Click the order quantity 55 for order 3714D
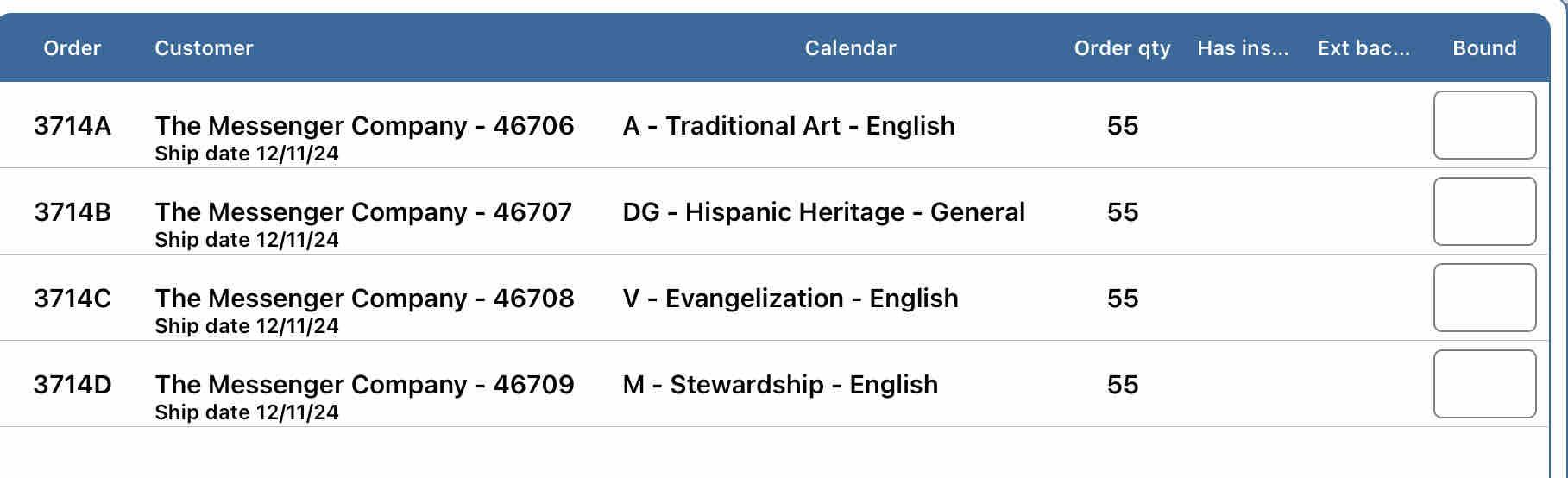 tap(1123, 385)
